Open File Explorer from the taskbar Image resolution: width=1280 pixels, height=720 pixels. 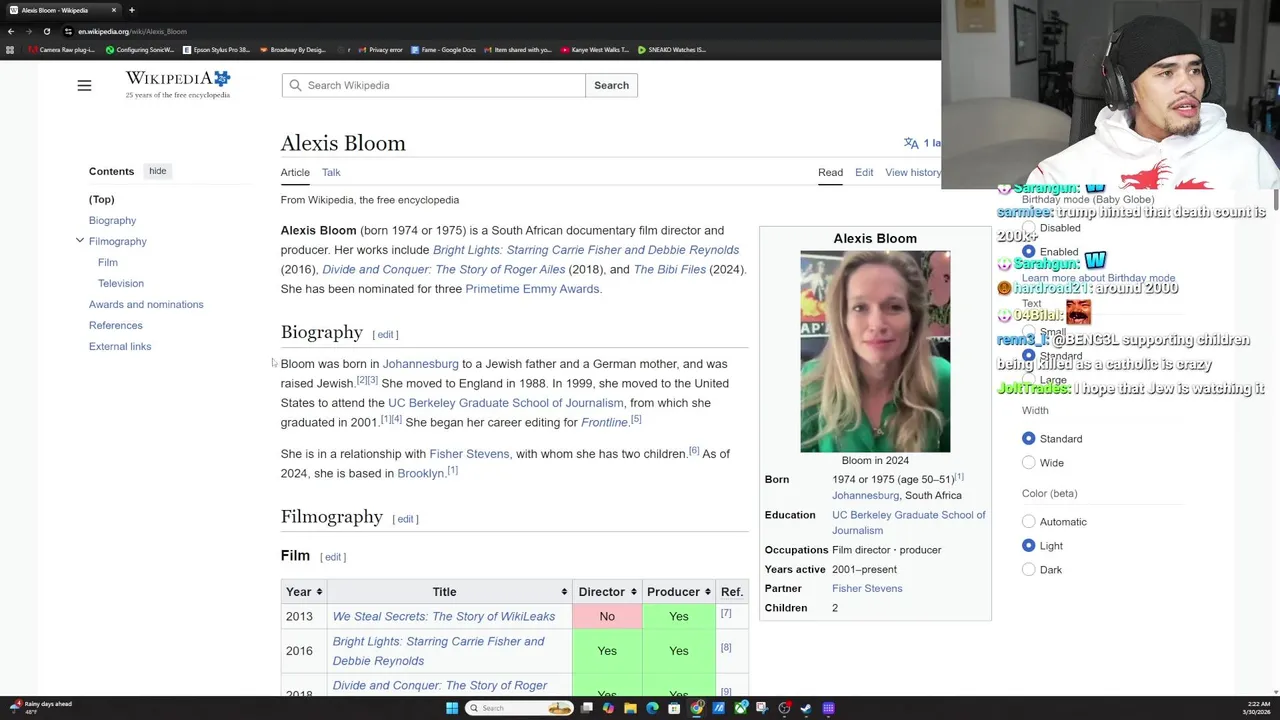pyautogui.click(x=630, y=708)
